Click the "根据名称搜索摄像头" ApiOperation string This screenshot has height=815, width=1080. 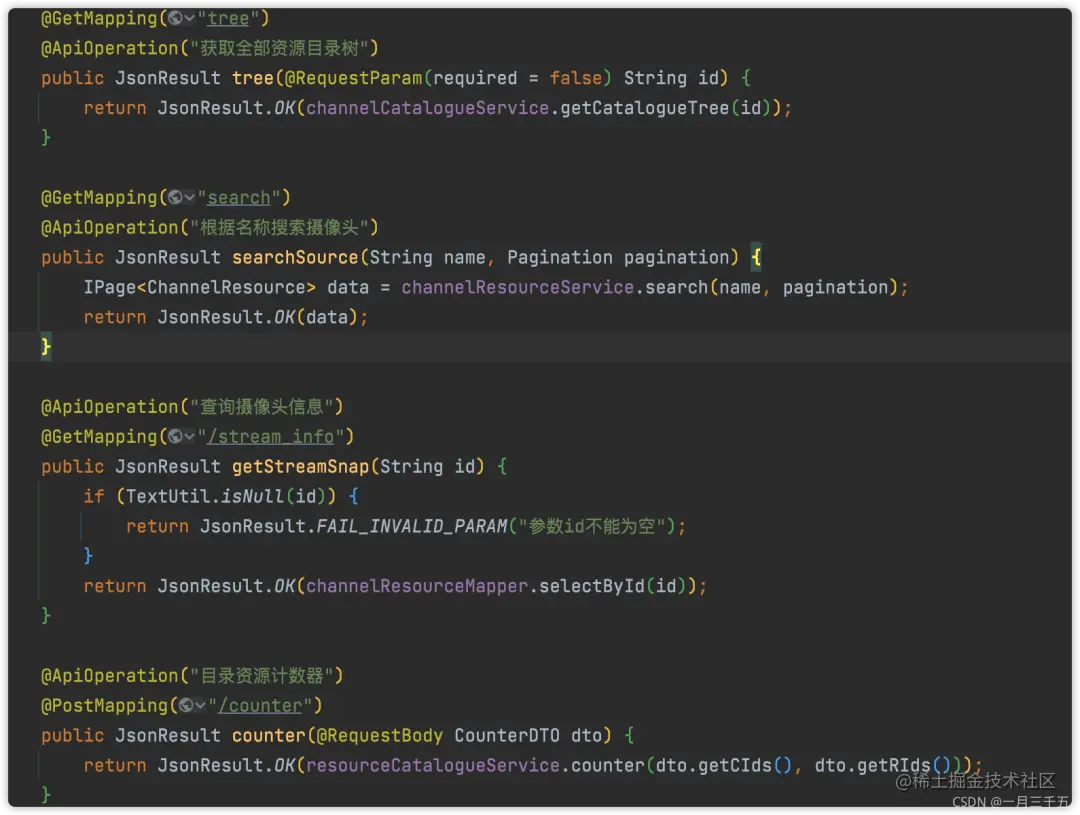pos(279,227)
